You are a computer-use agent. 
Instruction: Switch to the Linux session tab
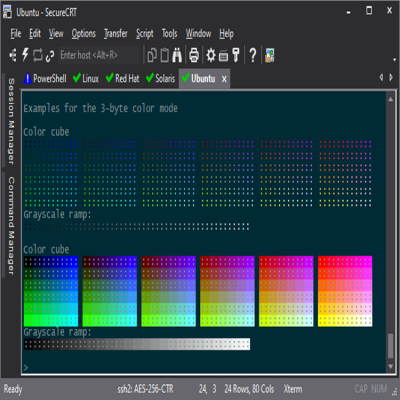click(86, 79)
